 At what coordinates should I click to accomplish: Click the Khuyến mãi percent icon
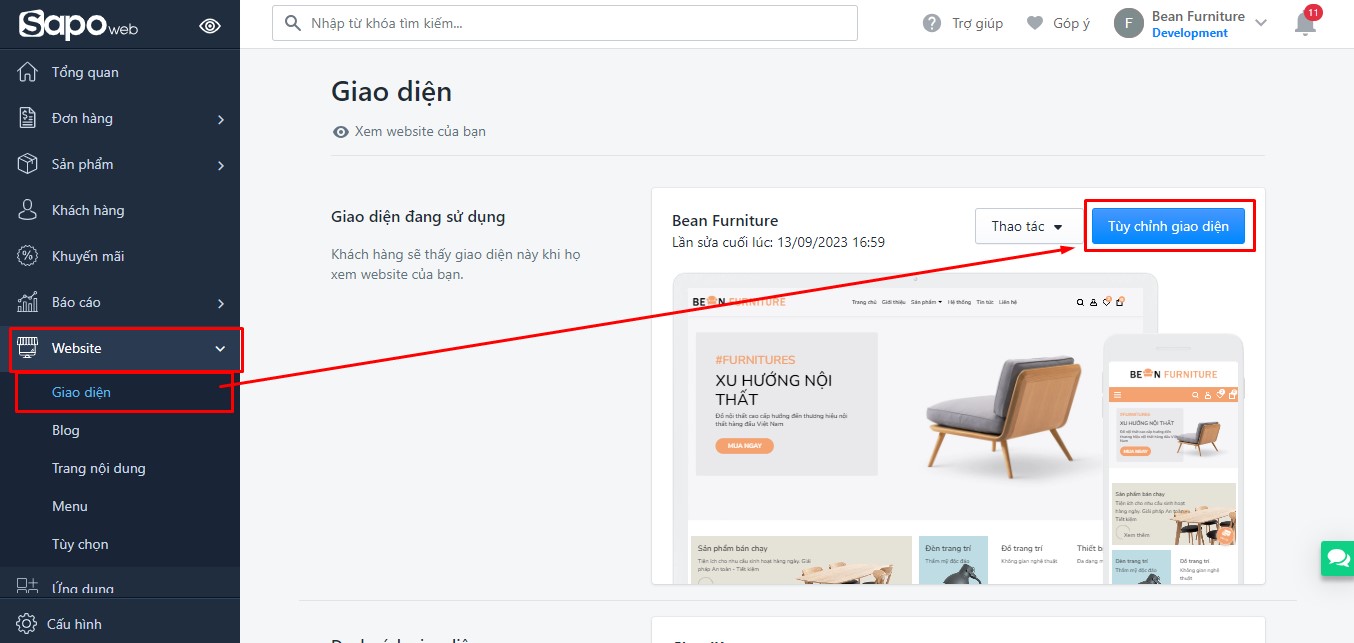tap(28, 256)
